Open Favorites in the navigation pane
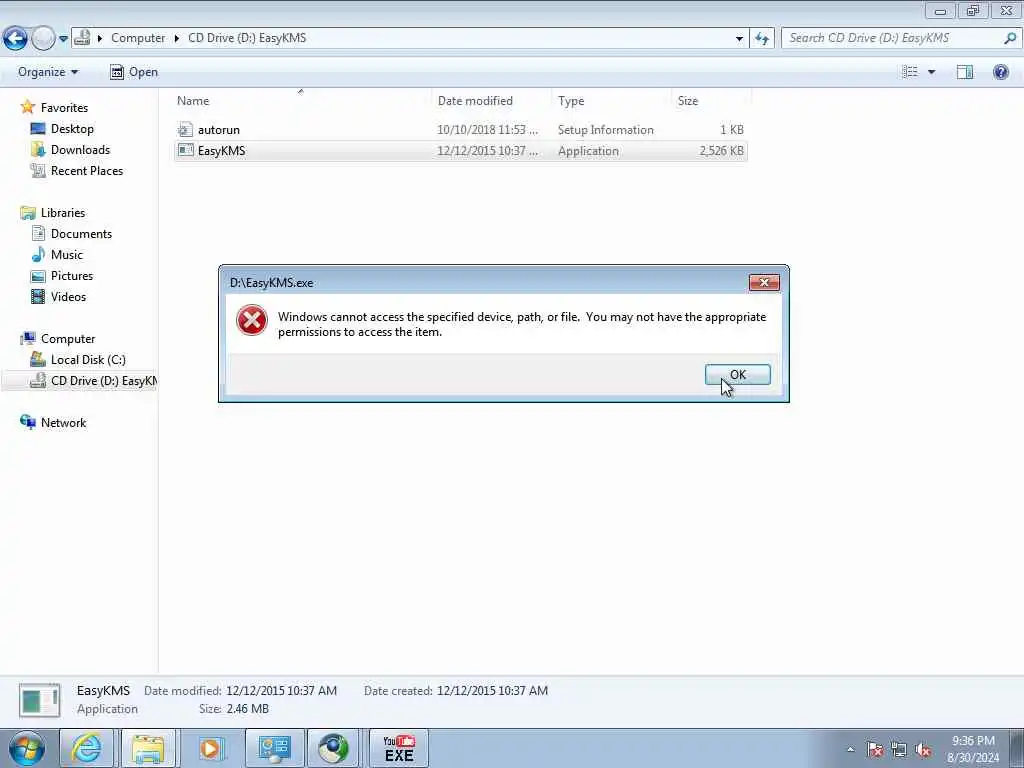1024x768 pixels. [x=64, y=108]
